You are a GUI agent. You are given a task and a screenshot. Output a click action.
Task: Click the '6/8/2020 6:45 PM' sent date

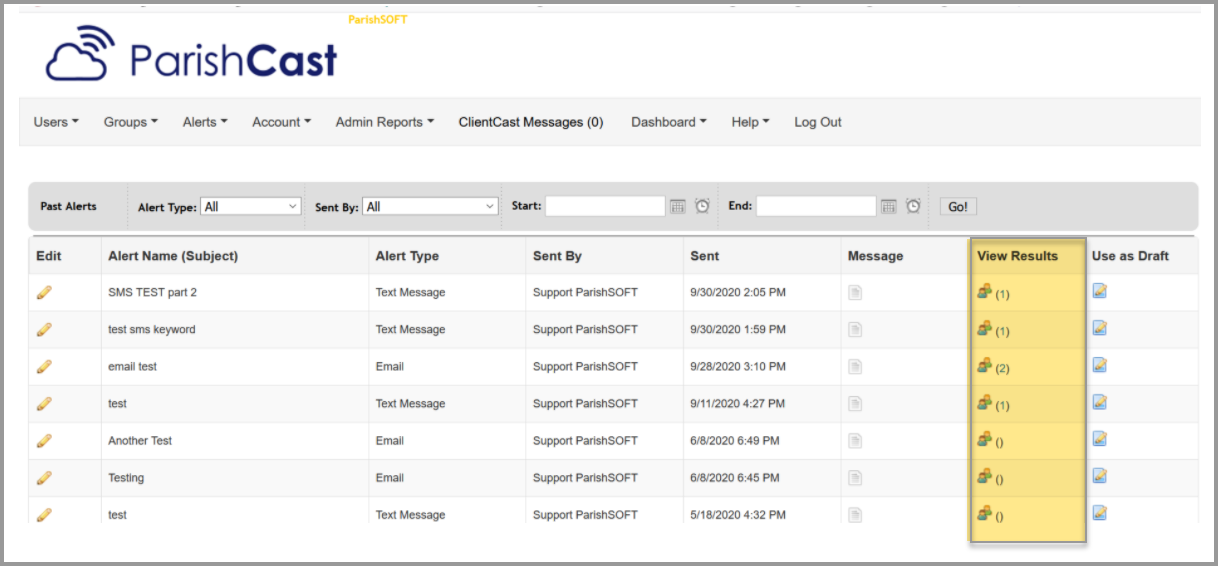pyautogui.click(x=734, y=477)
